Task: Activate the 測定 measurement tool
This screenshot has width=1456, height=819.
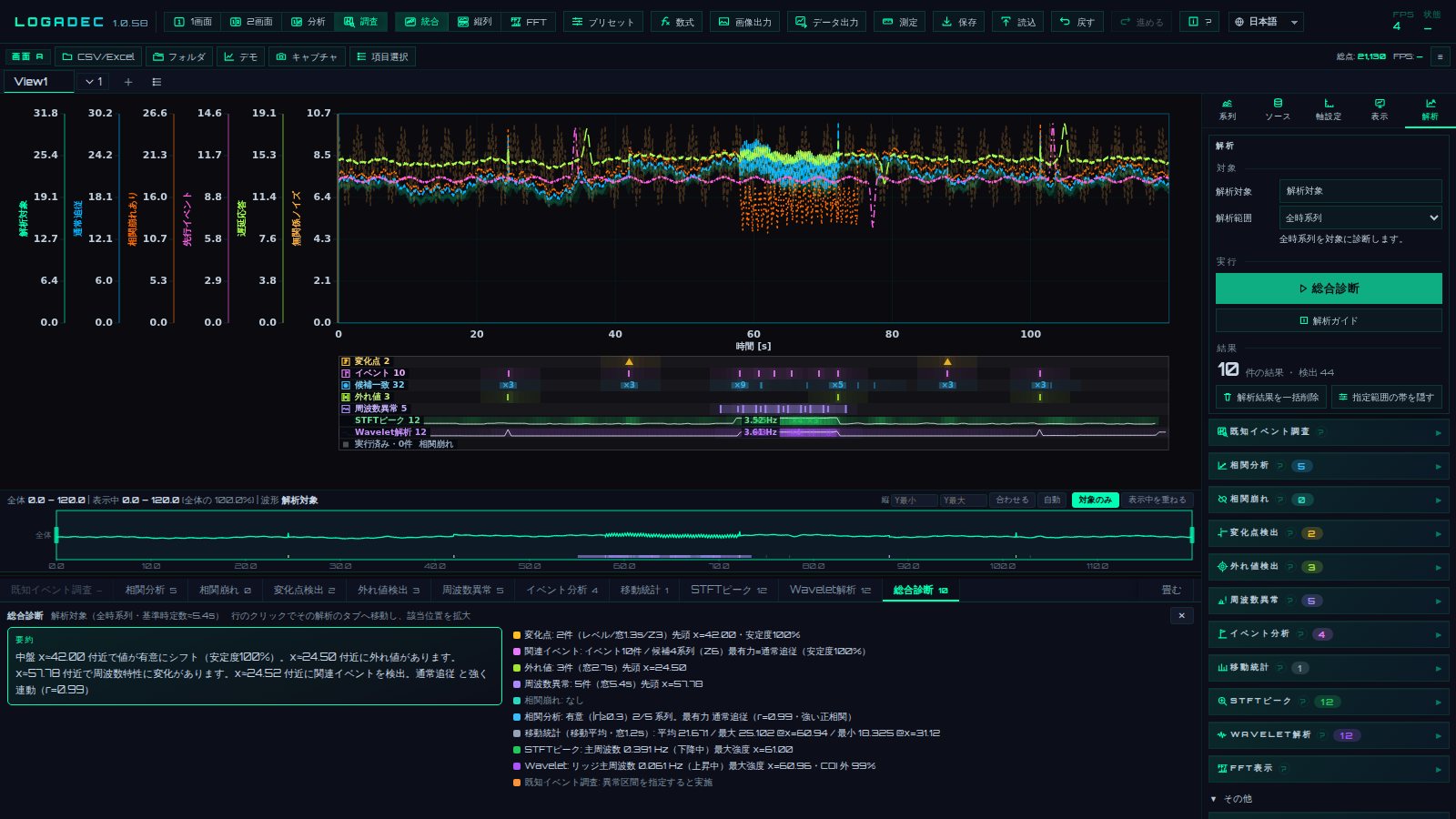Action: click(x=899, y=22)
